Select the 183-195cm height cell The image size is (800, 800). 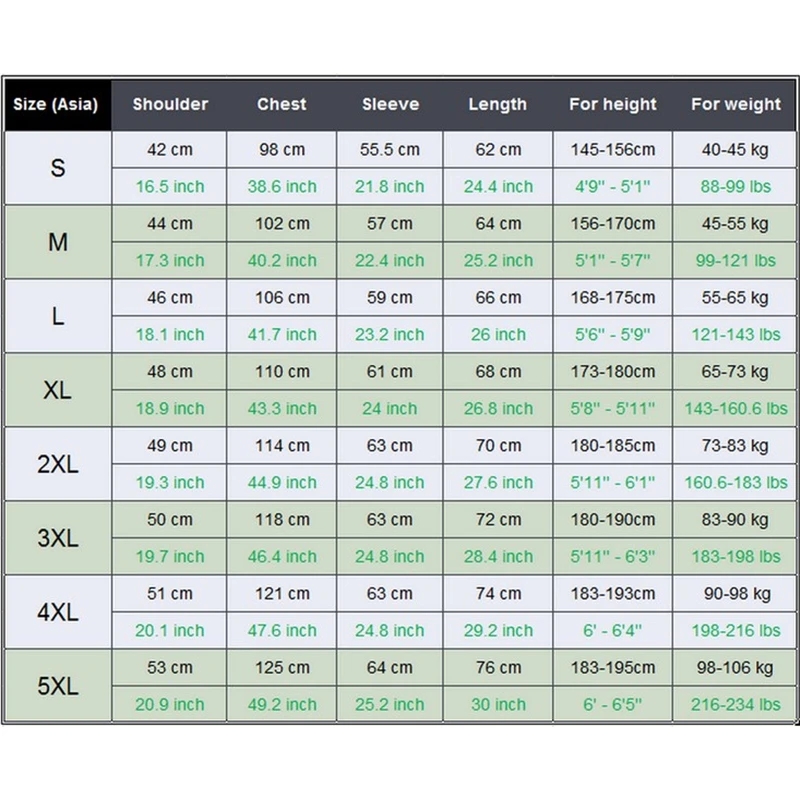pos(613,668)
